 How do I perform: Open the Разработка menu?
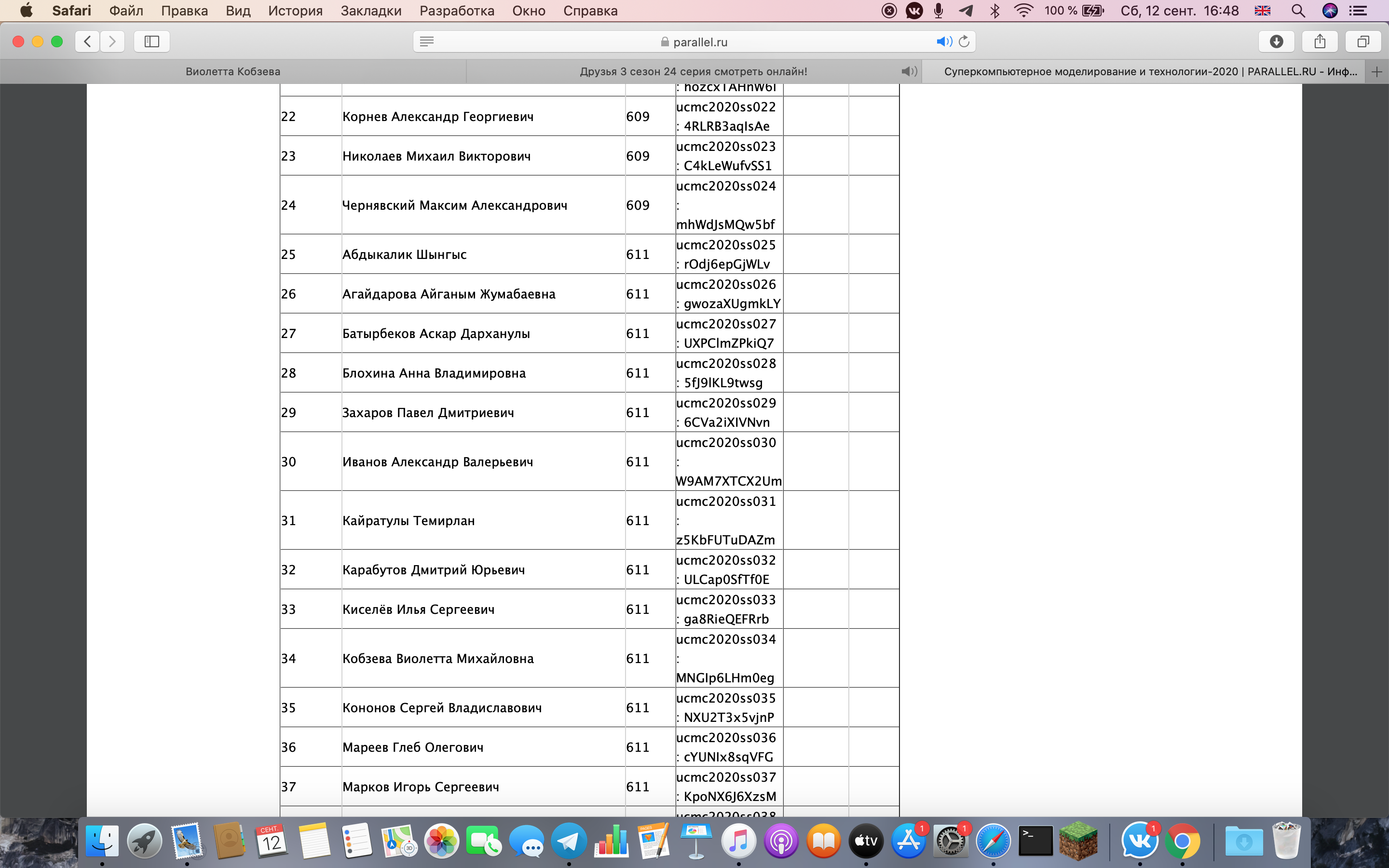[x=457, y=10]
